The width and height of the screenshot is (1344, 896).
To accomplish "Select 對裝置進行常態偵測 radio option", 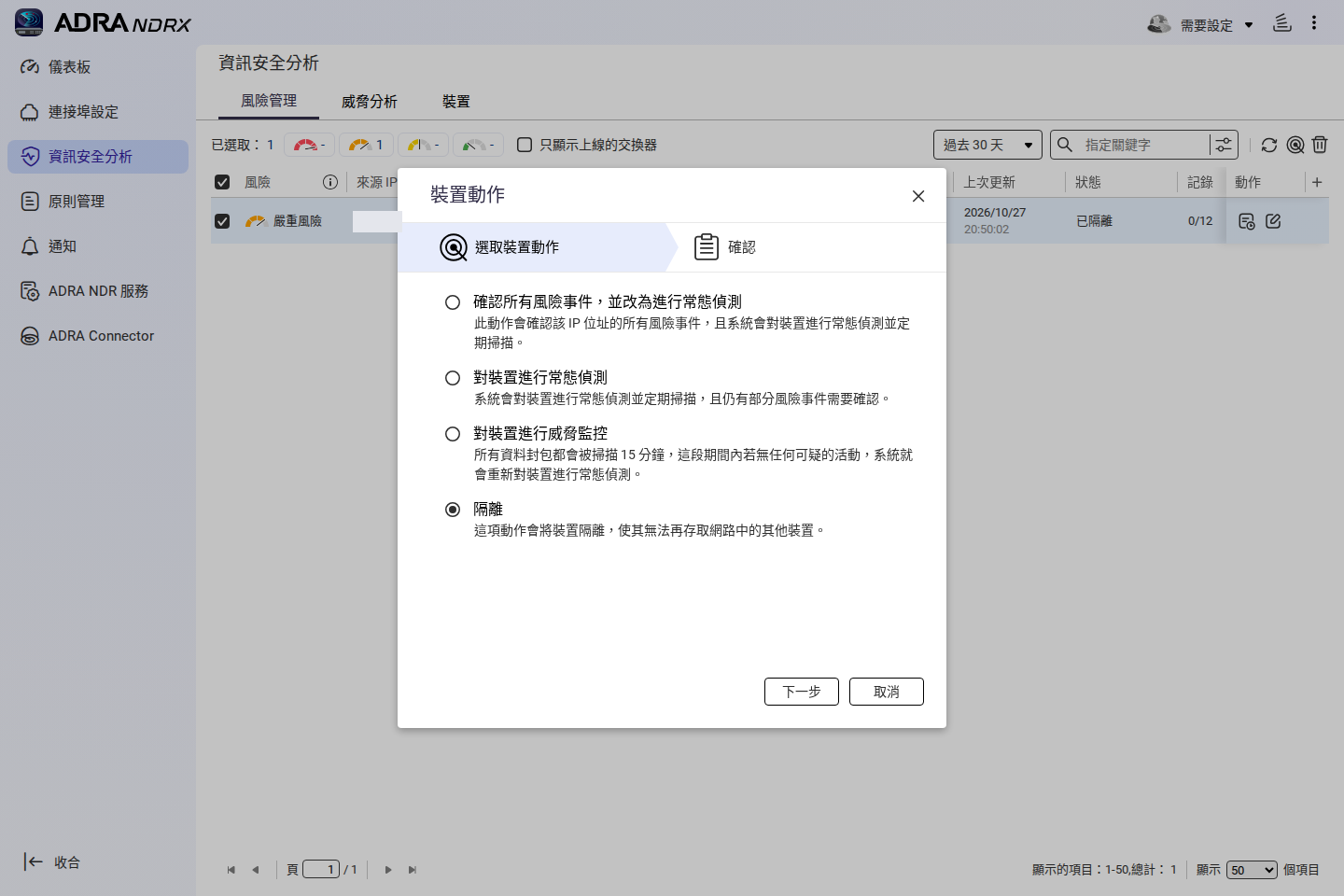I will click(x=453, y=378).
